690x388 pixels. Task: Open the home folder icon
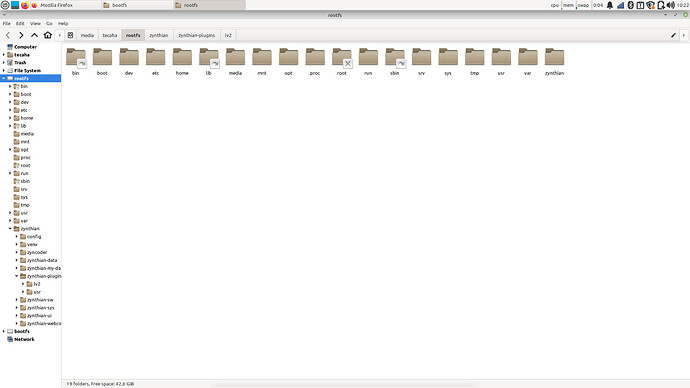(48, 35)
